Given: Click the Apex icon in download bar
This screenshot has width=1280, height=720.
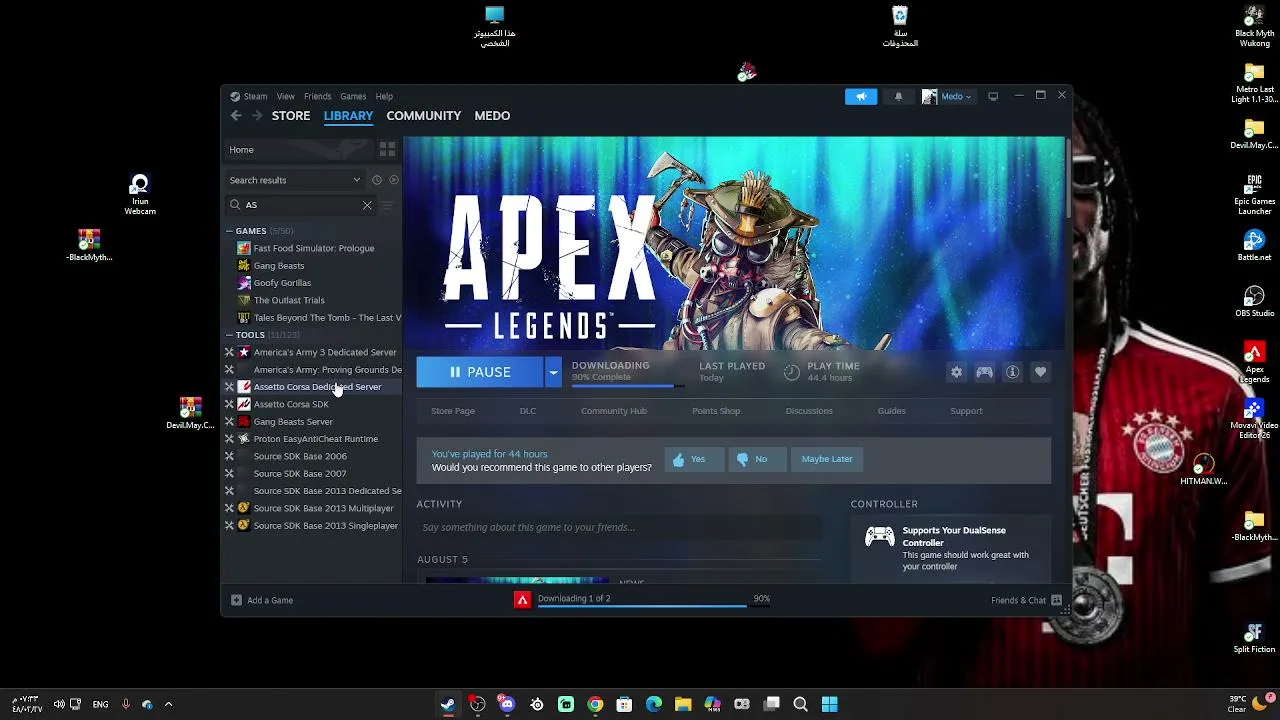Looking at the screenshot, I should 522,599.
